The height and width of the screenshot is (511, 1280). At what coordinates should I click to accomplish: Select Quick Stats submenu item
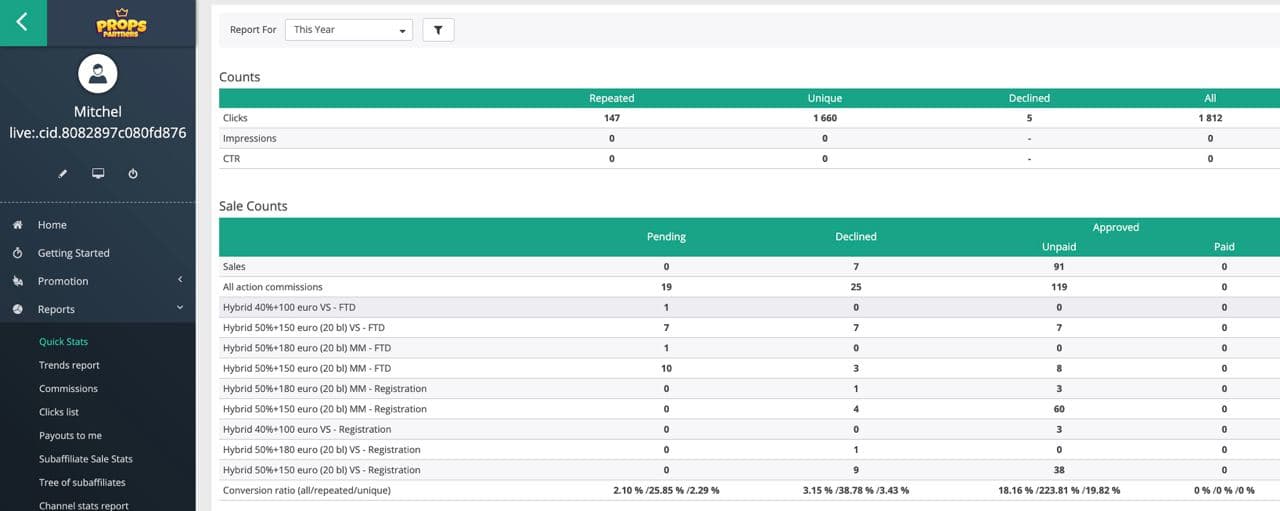pos(64,342)
